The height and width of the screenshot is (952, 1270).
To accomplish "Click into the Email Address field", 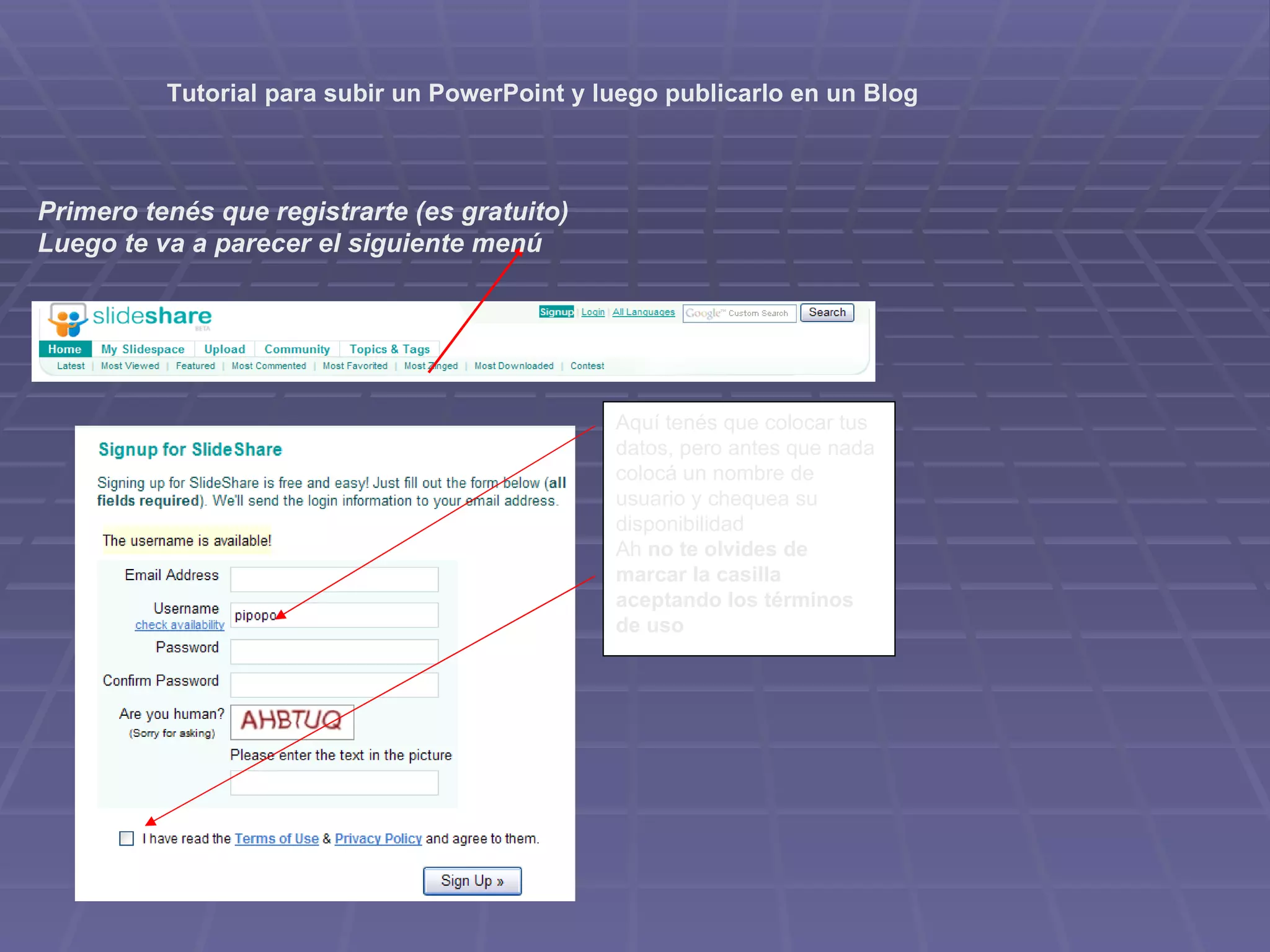I will [x=334, y=580].
